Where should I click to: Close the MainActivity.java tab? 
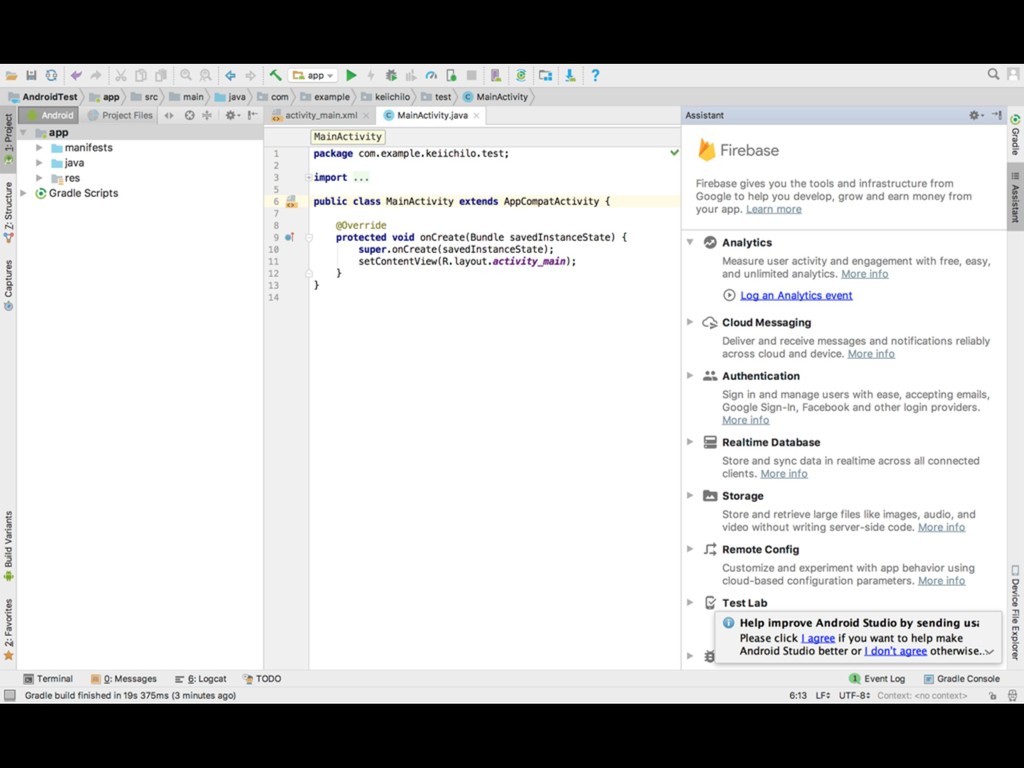point(477,116)
